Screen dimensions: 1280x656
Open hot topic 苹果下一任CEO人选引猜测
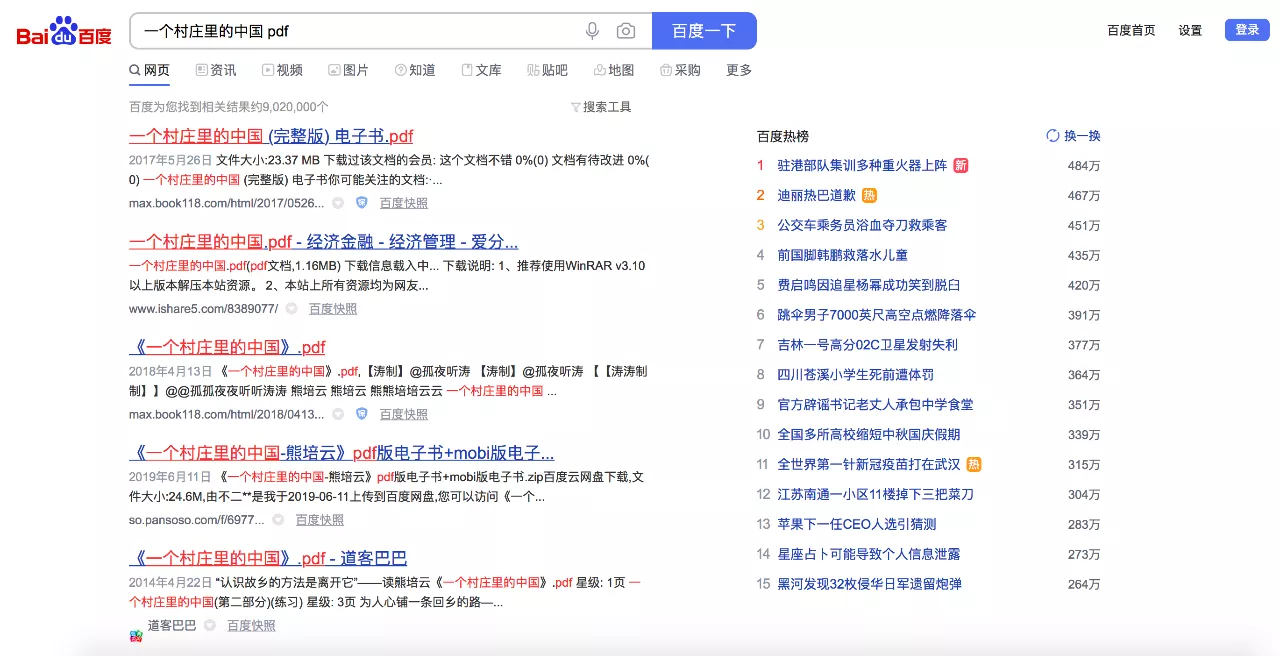click(x=856, y=524)
